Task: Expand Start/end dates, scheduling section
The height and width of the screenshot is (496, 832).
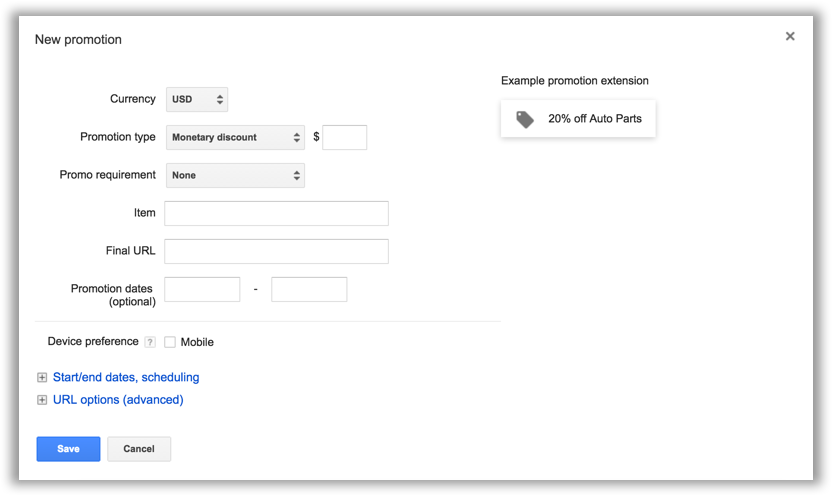Action: pos(126,377)
